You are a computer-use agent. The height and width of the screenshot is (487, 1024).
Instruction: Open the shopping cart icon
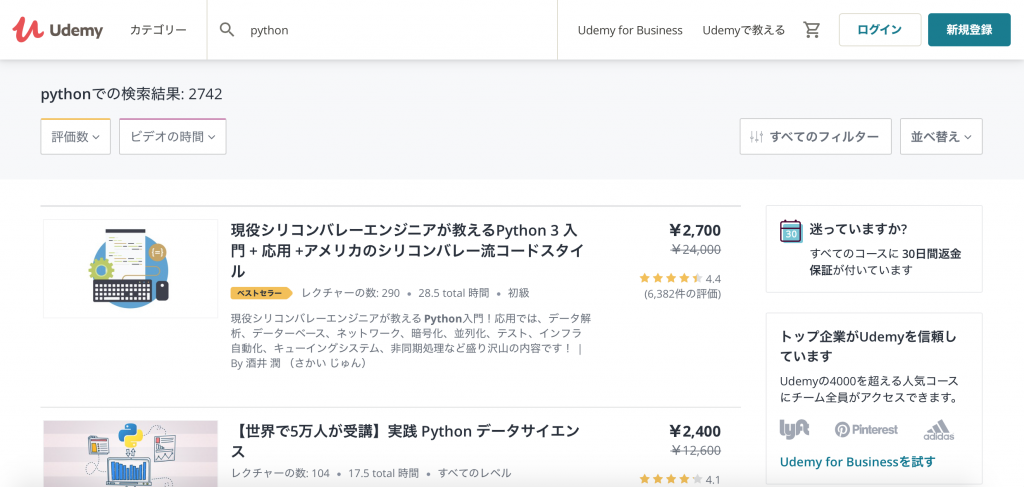(x=812, y=30)
